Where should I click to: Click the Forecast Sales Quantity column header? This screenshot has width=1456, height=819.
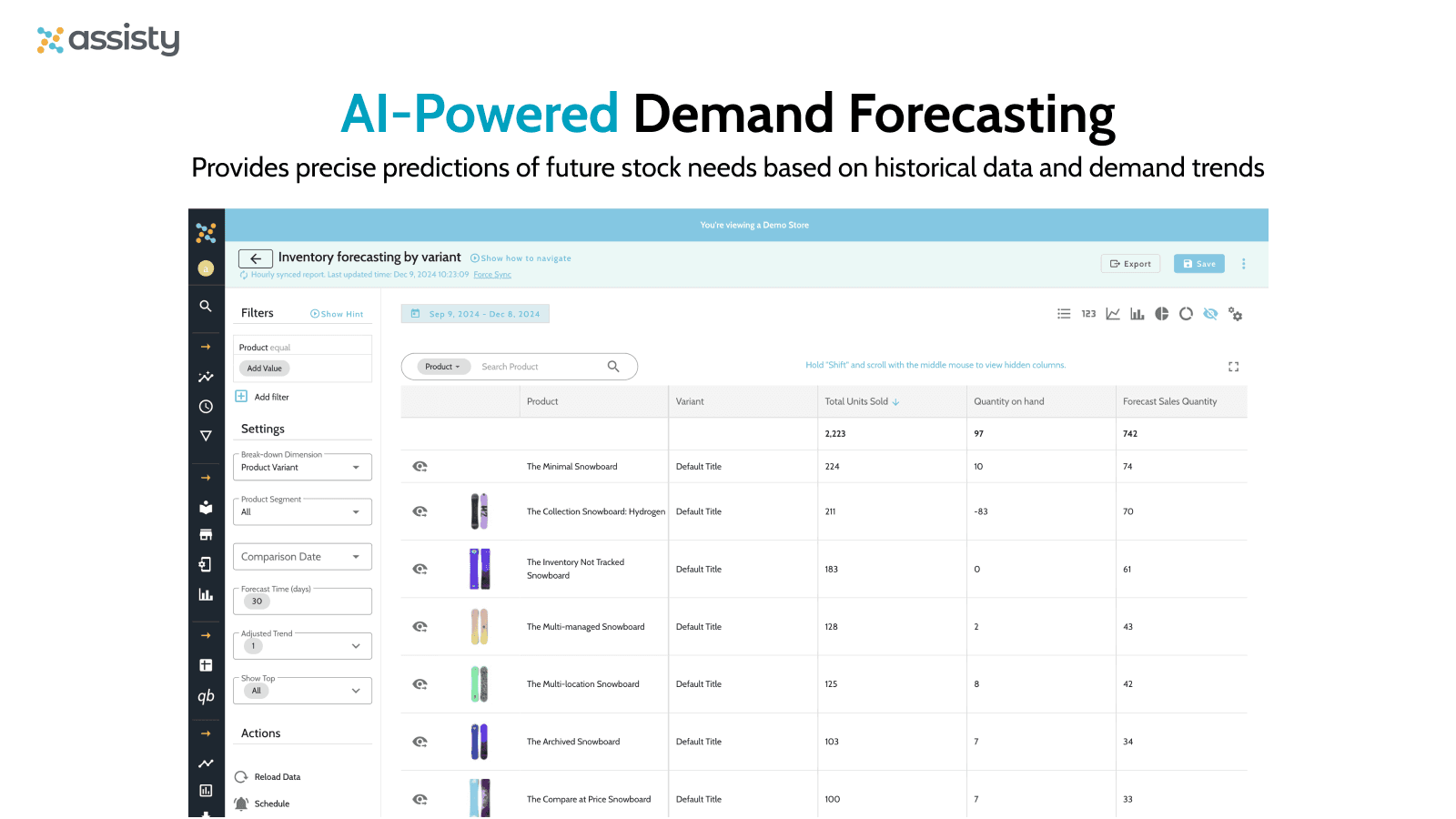1169,401
